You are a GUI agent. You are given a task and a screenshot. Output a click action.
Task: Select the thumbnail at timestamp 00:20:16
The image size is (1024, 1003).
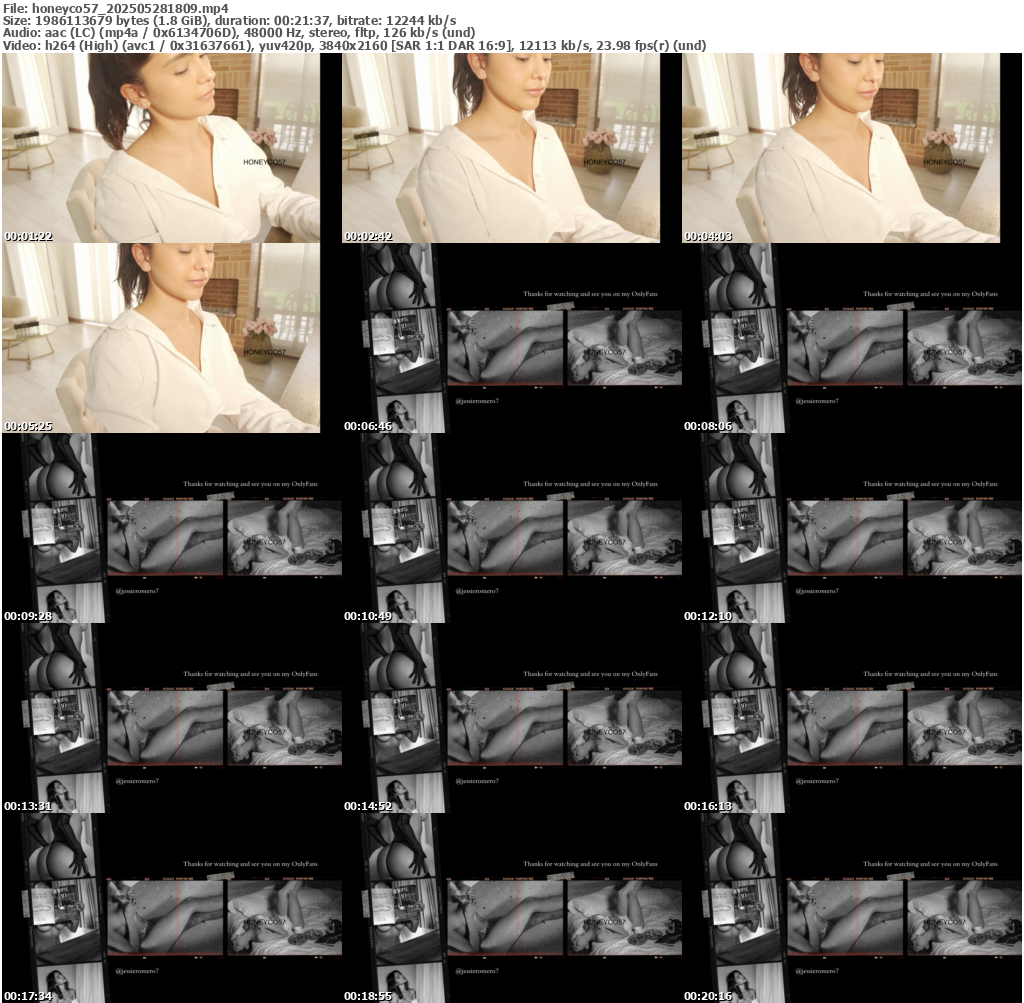[x=852, y=908]
